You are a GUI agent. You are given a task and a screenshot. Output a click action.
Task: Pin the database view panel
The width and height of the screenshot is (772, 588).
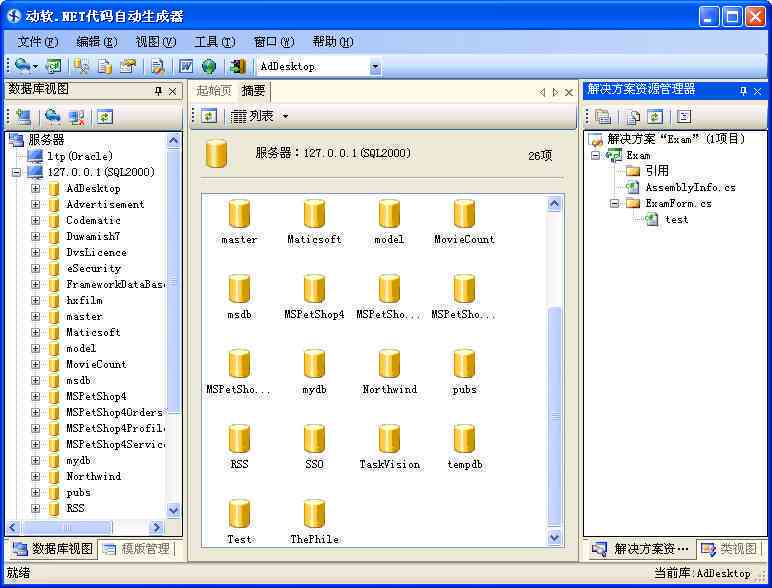coord(158,91)
